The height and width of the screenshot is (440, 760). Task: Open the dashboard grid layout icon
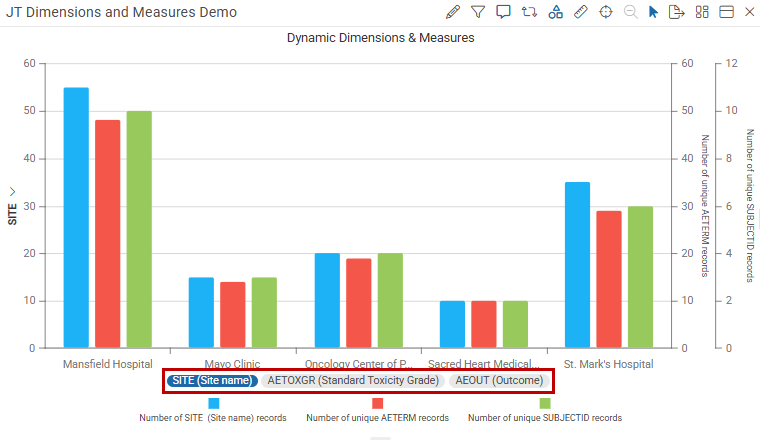tap(702, 12)
